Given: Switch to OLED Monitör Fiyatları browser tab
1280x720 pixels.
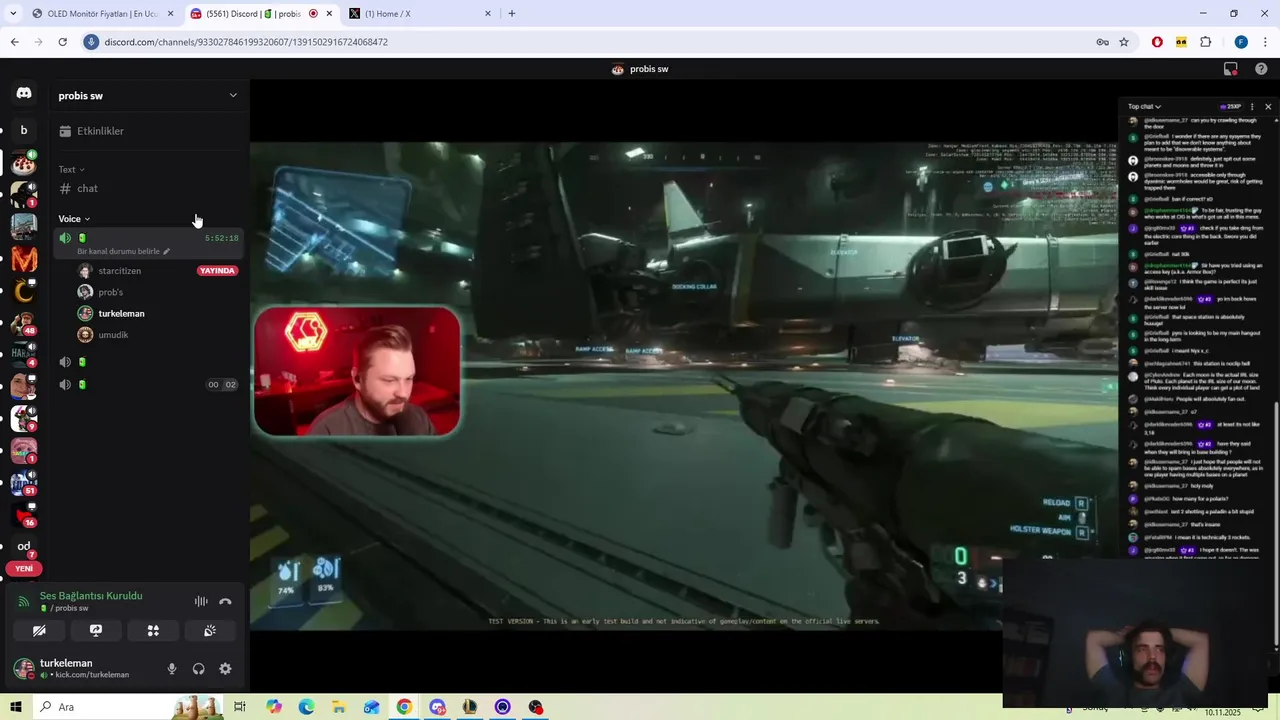Looking at the screenshot, I should click(x=102, y=14).
